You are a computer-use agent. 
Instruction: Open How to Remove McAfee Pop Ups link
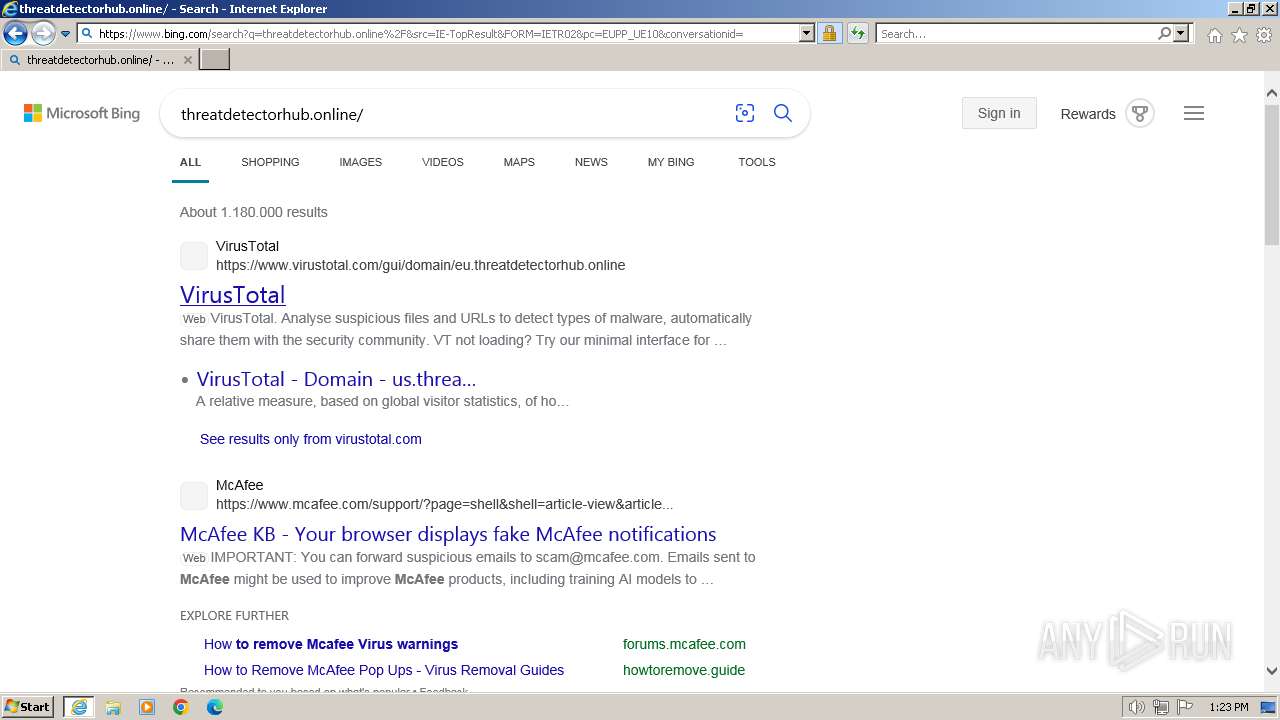[x=384, y=670]
